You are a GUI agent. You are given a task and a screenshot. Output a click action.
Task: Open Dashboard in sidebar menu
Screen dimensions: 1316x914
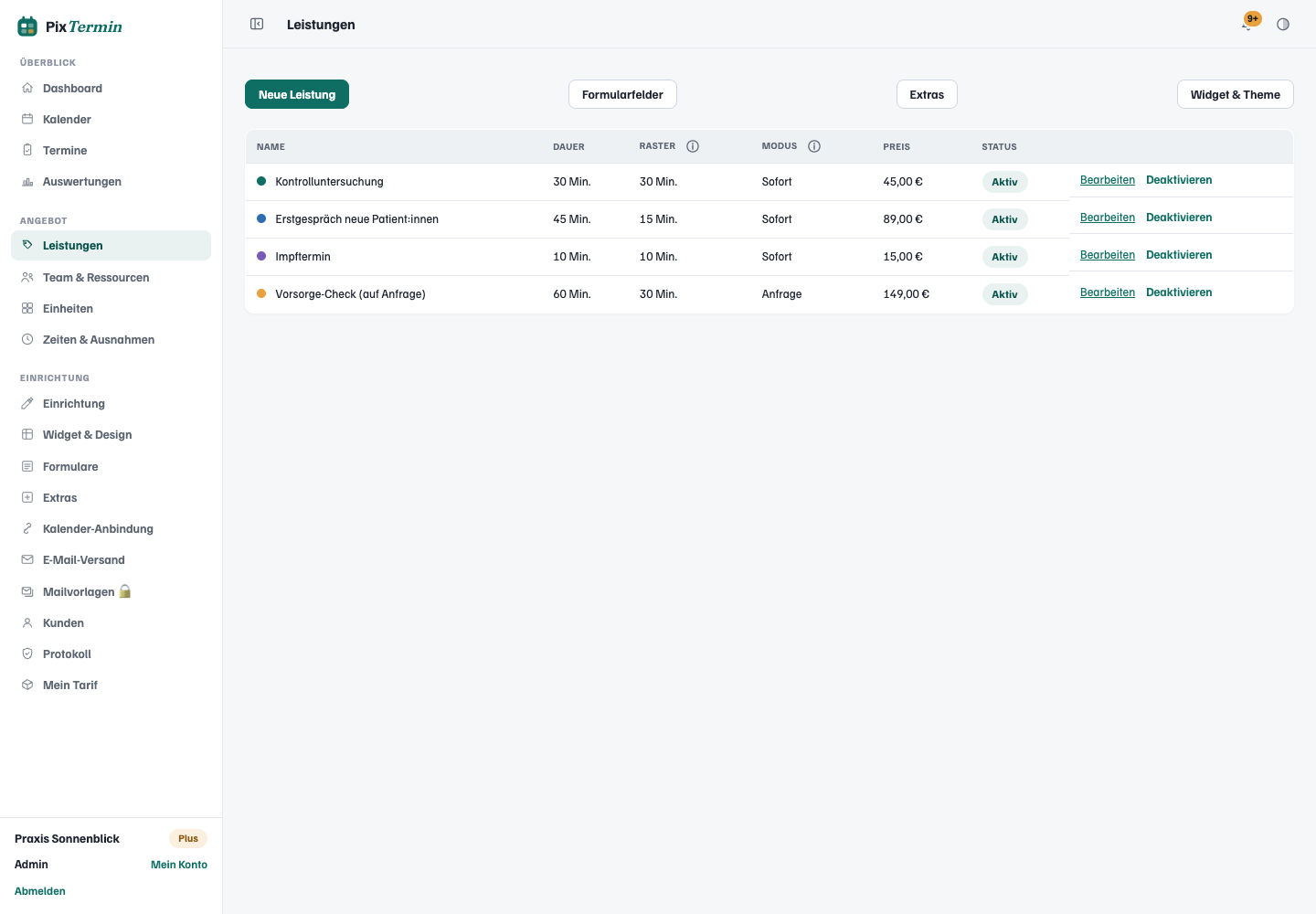[111, 89]
